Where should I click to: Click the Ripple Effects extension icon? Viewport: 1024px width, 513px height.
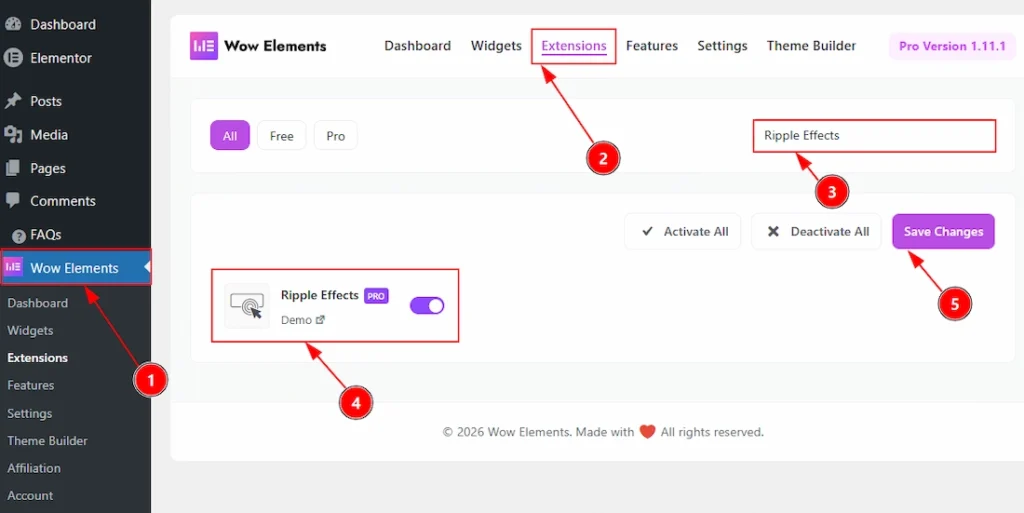247,305
